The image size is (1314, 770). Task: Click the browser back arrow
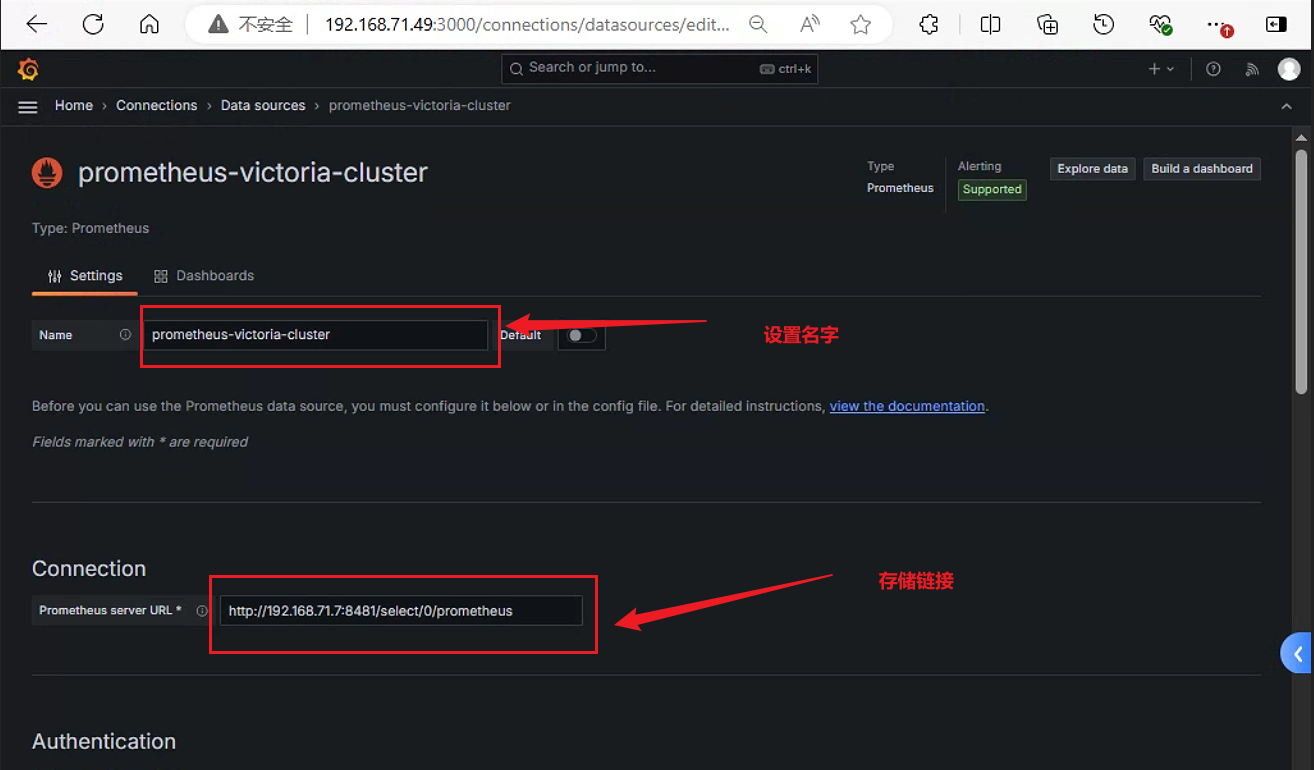36,25
